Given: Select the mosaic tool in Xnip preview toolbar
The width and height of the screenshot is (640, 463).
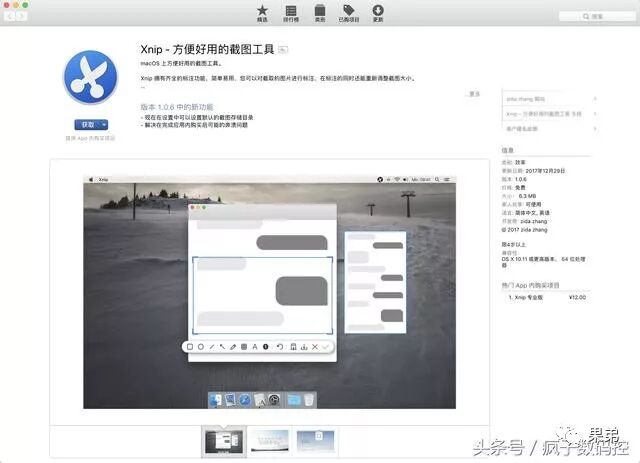Looking at the screenshot, I should click(x=244, y=347).
